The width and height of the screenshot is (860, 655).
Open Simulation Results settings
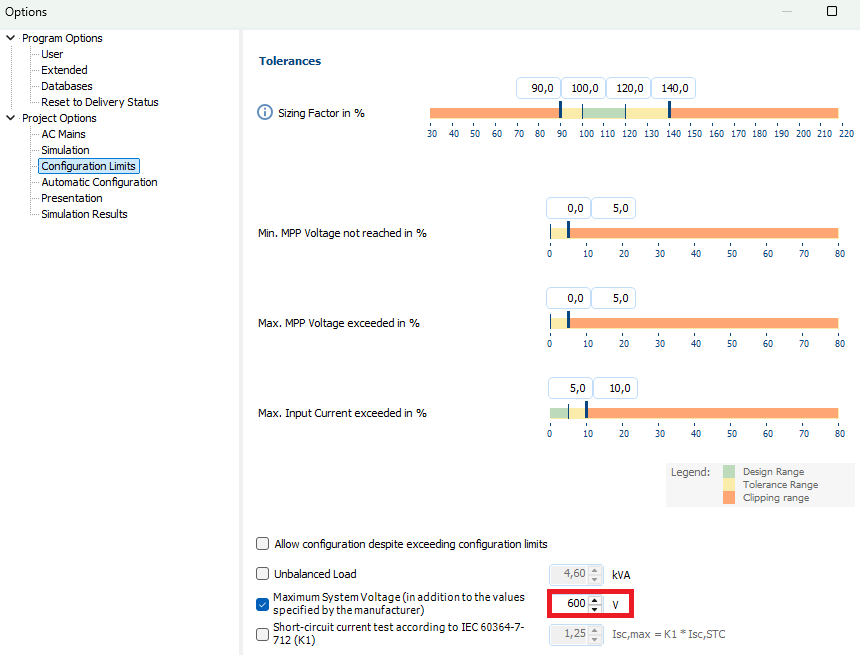[84, 214]
